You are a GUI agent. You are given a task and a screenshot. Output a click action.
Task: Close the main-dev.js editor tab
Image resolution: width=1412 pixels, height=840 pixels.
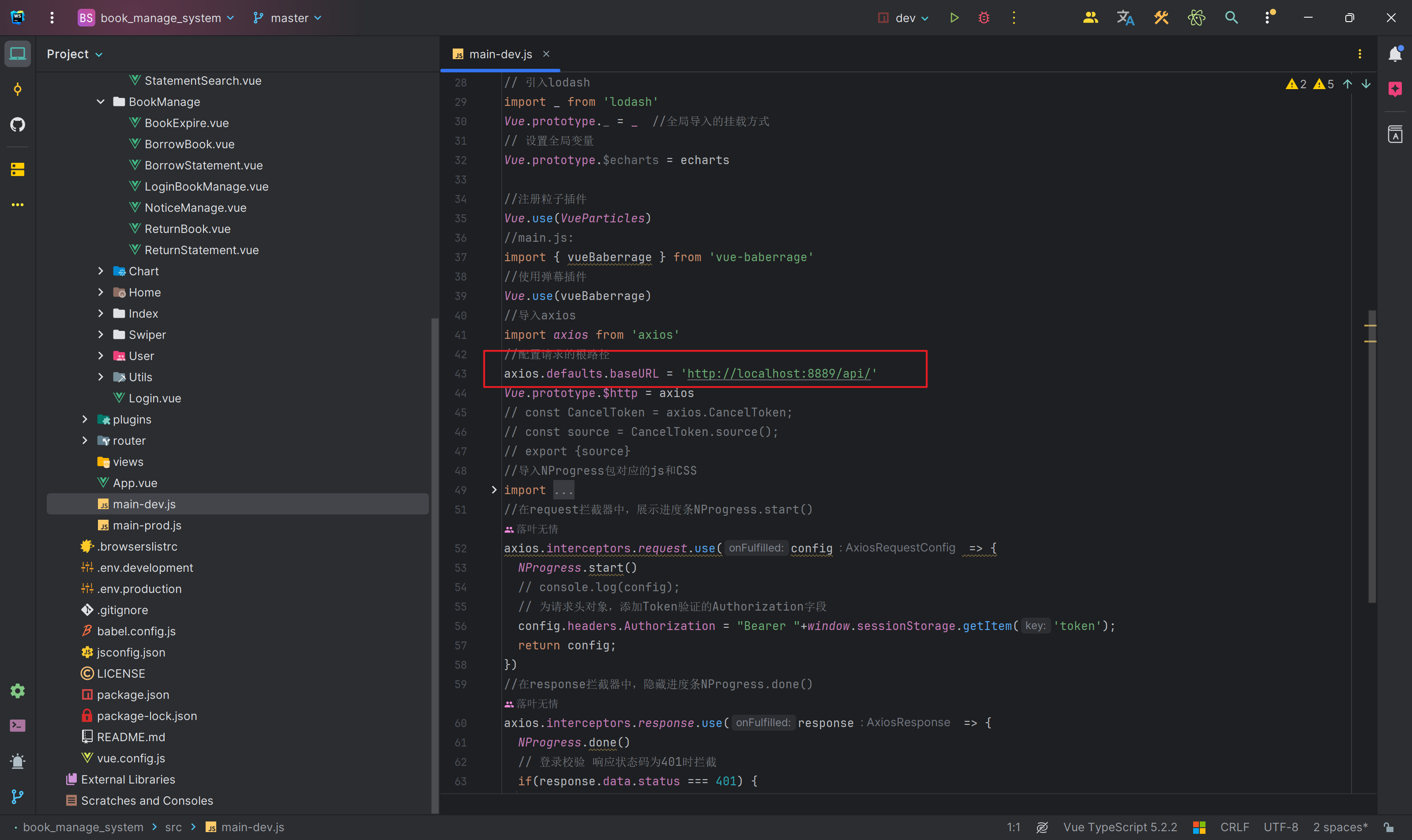[x=546, y=54]
